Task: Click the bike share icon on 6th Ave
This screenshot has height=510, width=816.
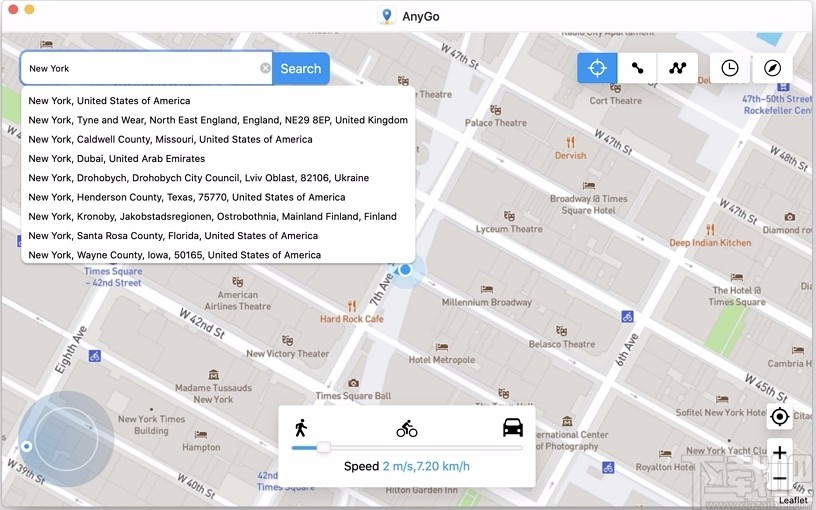Action: 628,316
